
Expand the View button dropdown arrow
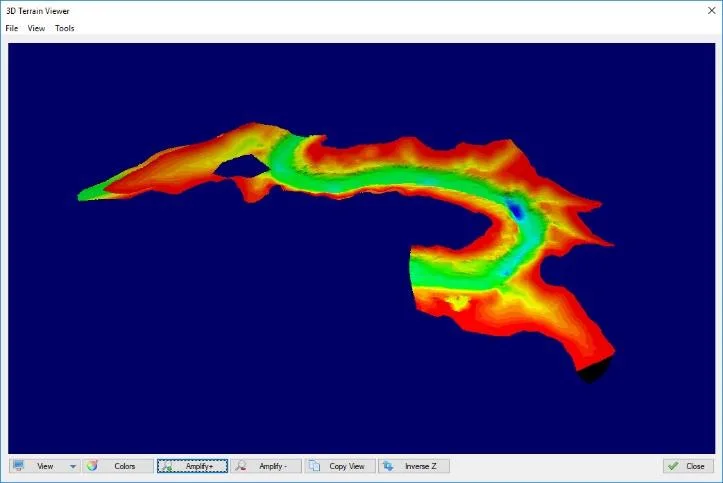73,466
